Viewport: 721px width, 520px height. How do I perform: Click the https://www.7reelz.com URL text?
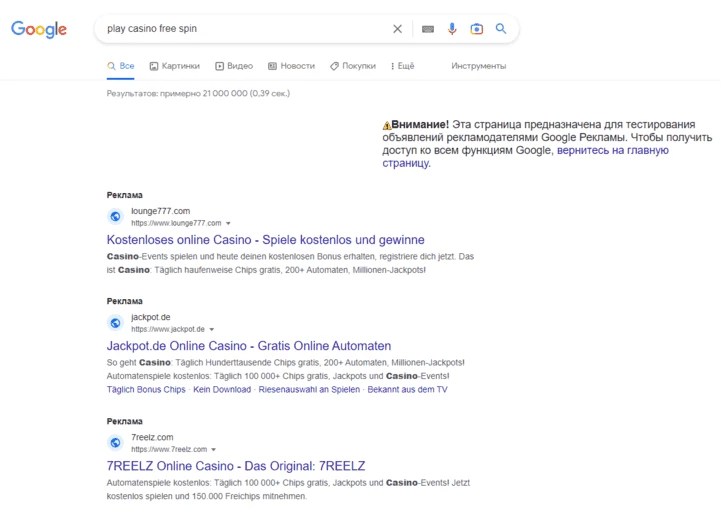[169, 449]
